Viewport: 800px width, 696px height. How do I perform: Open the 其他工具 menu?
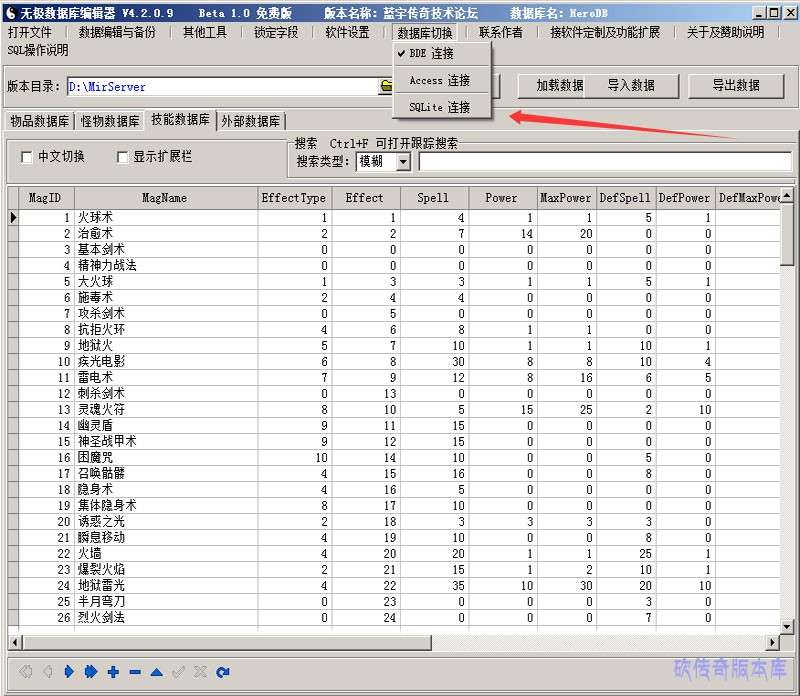[x=204, y=32]
